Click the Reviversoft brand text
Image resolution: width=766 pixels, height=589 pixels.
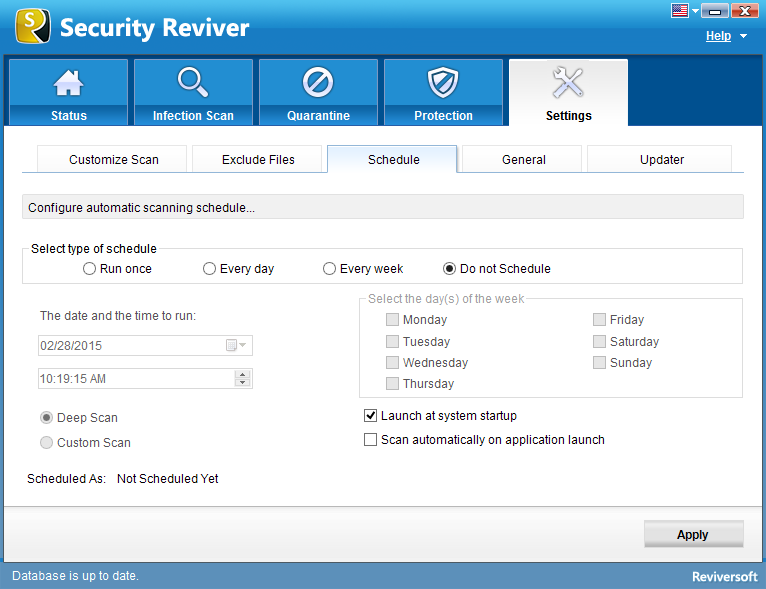(x=724, y=577)
